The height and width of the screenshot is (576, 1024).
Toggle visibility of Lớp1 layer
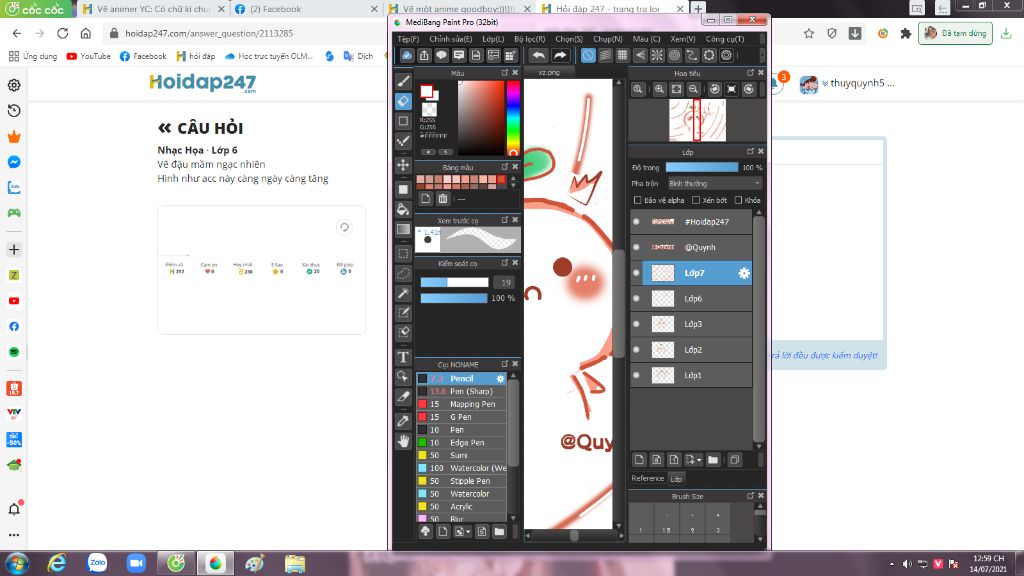[636, 376]
